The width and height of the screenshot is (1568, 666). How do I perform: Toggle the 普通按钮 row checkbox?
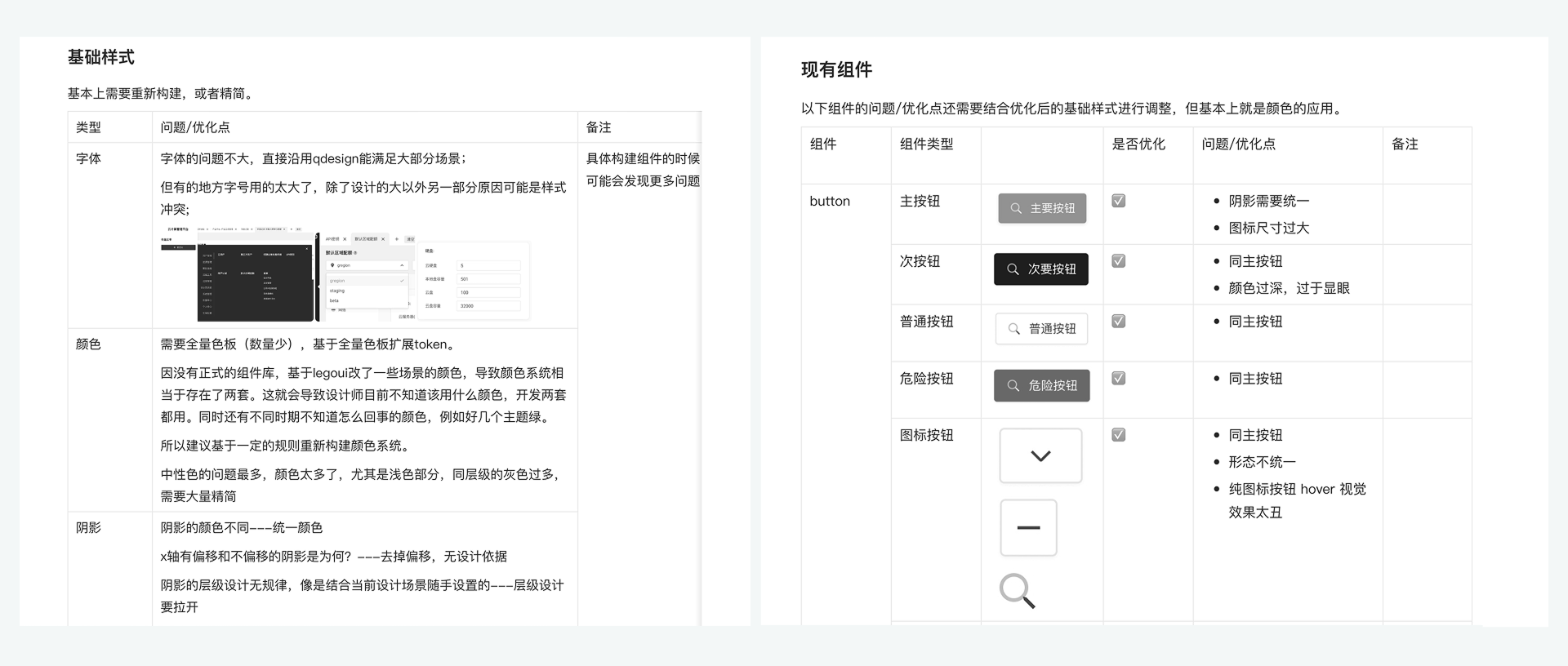(x=1119, y=322)
